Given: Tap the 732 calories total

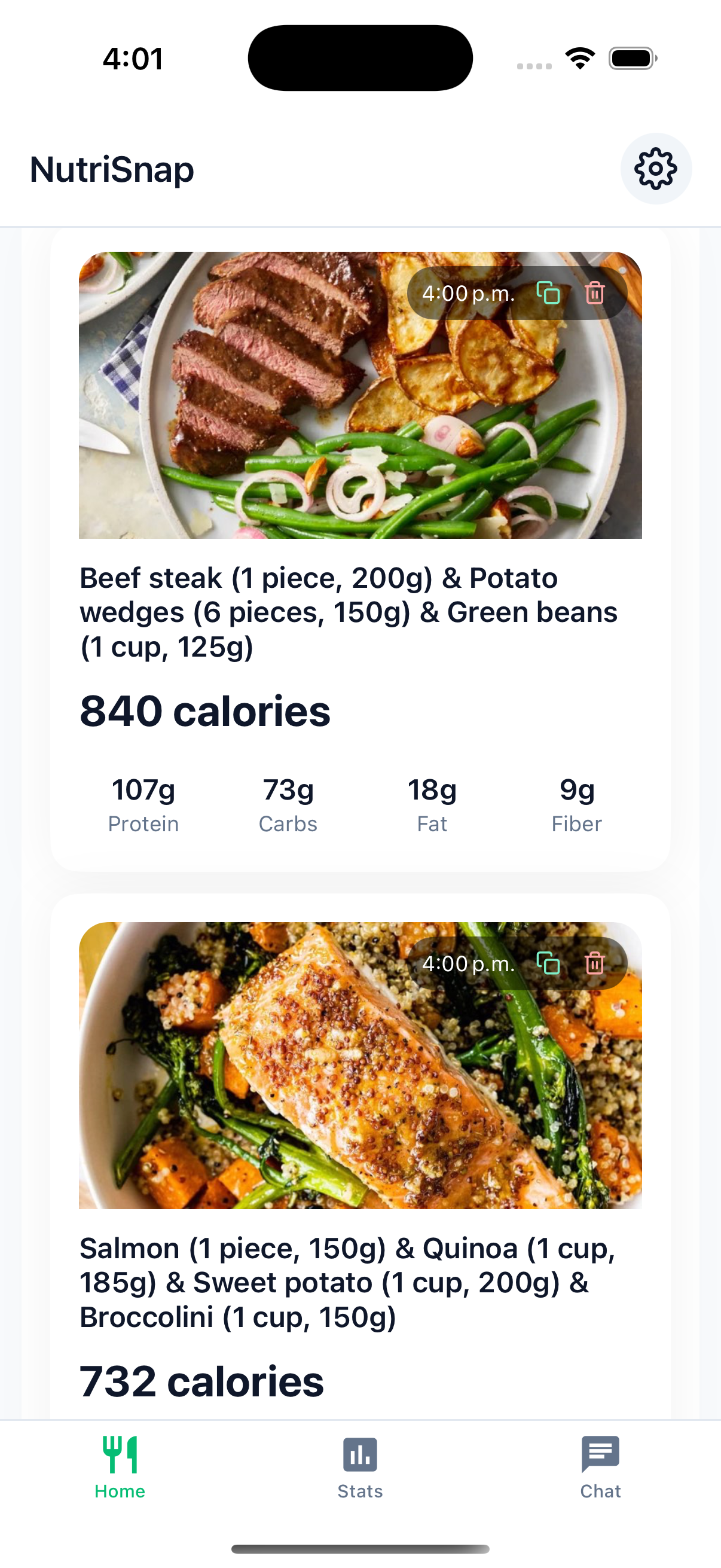Looking at the screenshot, I should [x=201, y=1381].
